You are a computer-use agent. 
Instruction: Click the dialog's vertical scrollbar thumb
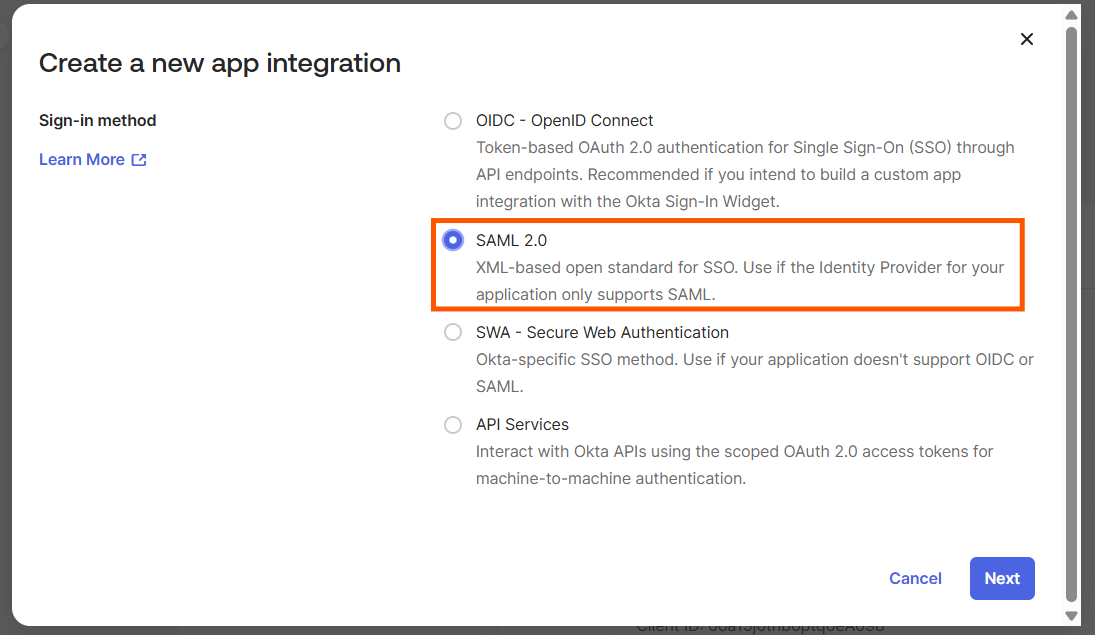(x=1071, y=314)
